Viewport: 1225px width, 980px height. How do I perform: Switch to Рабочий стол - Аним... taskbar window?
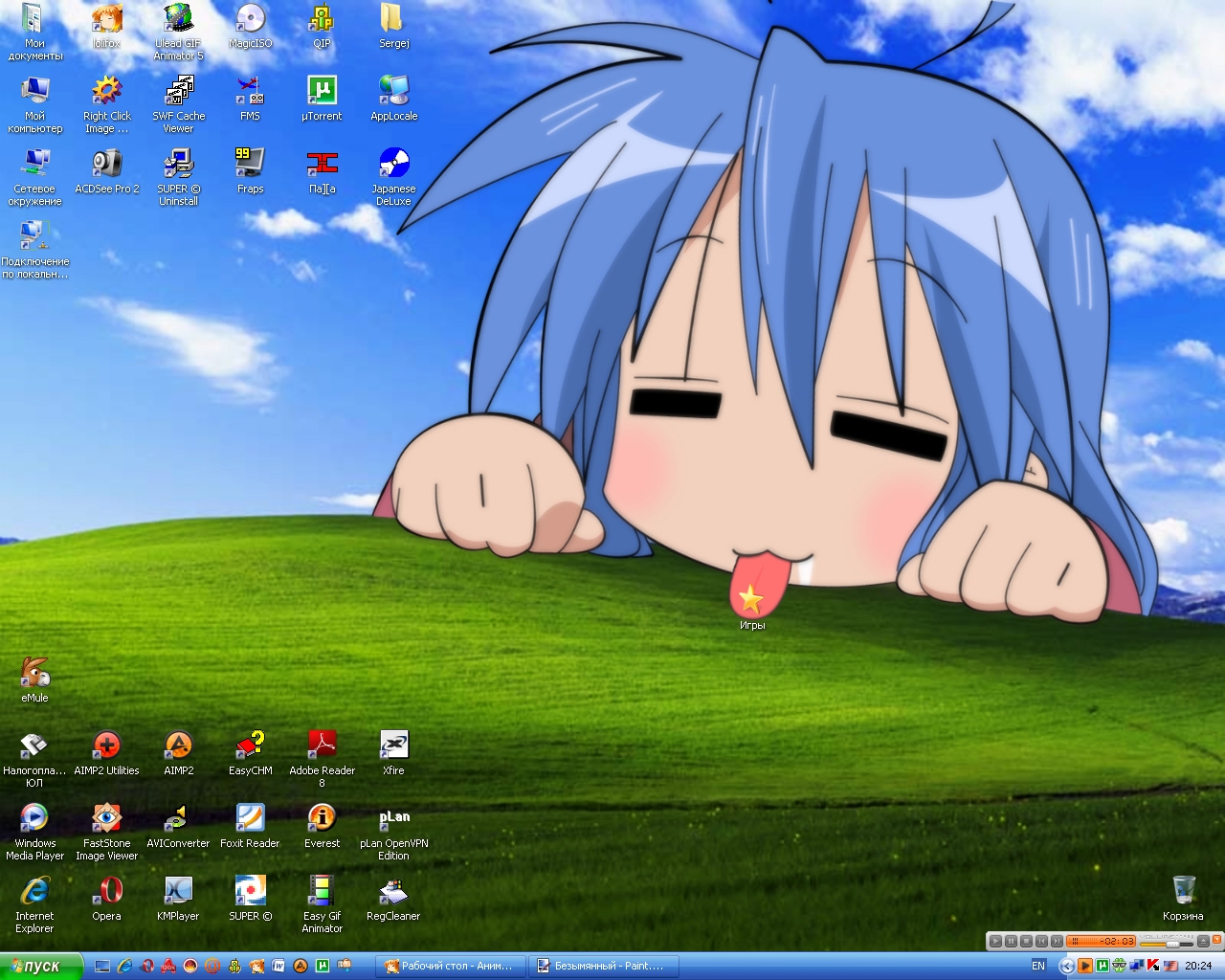coord(451,967)
